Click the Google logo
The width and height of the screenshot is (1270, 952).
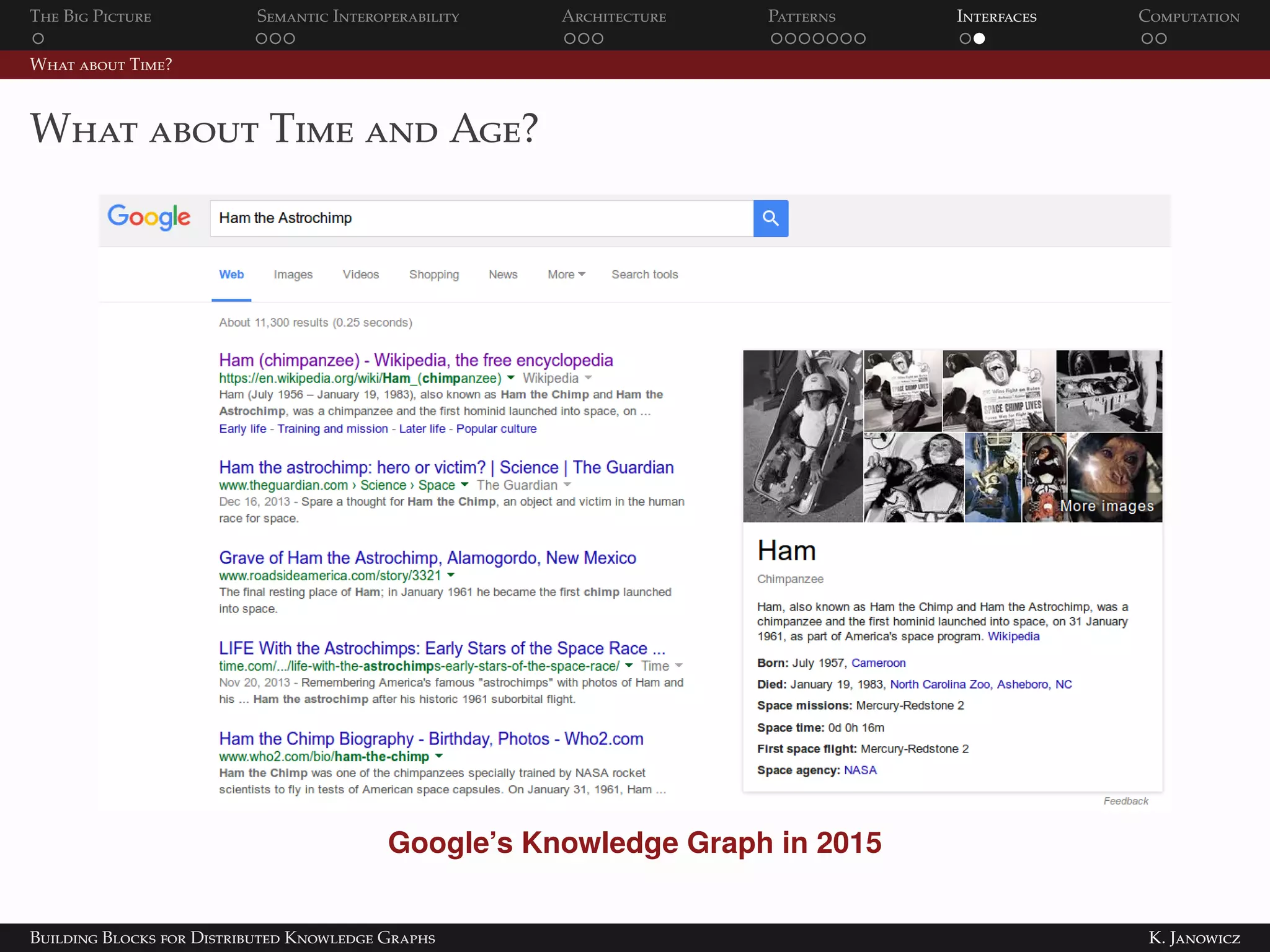(149, 218)
